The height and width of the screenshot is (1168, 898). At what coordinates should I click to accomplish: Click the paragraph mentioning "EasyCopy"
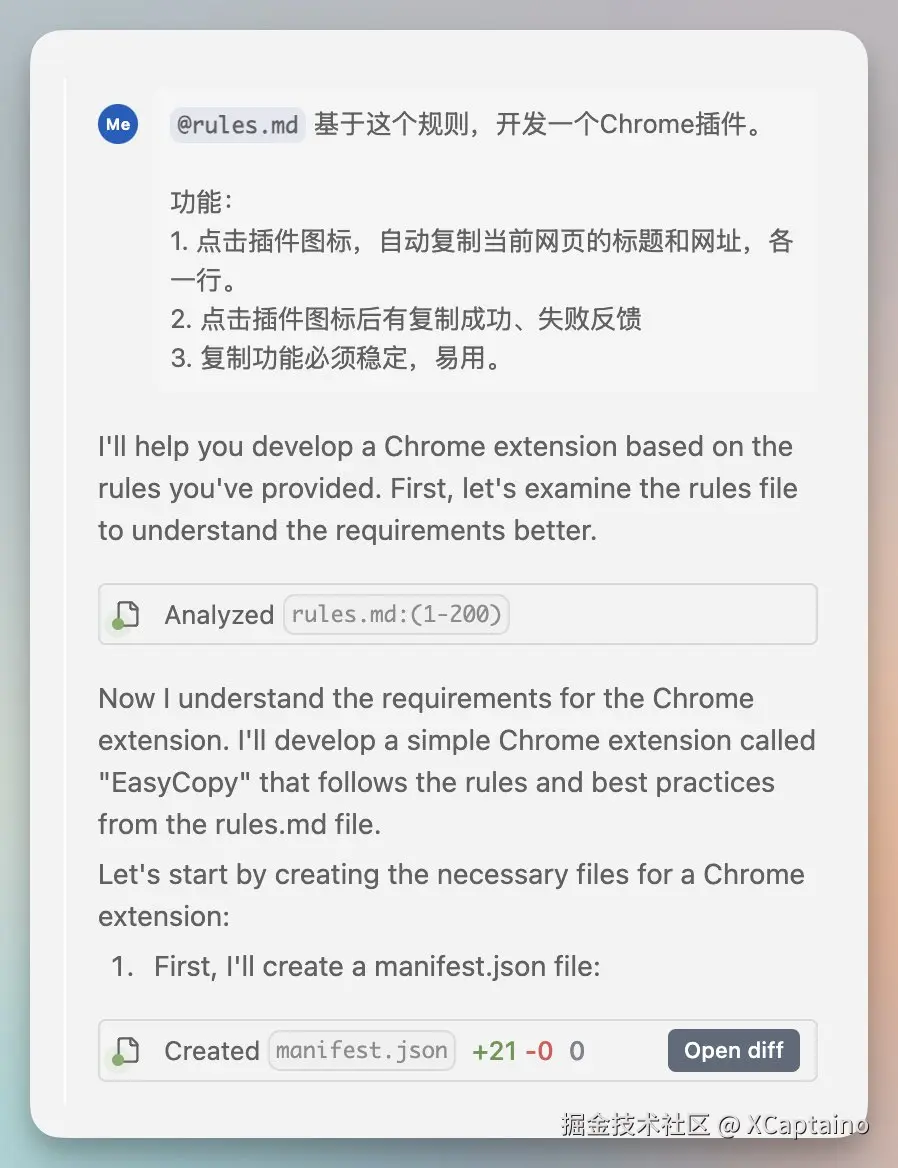456,760
